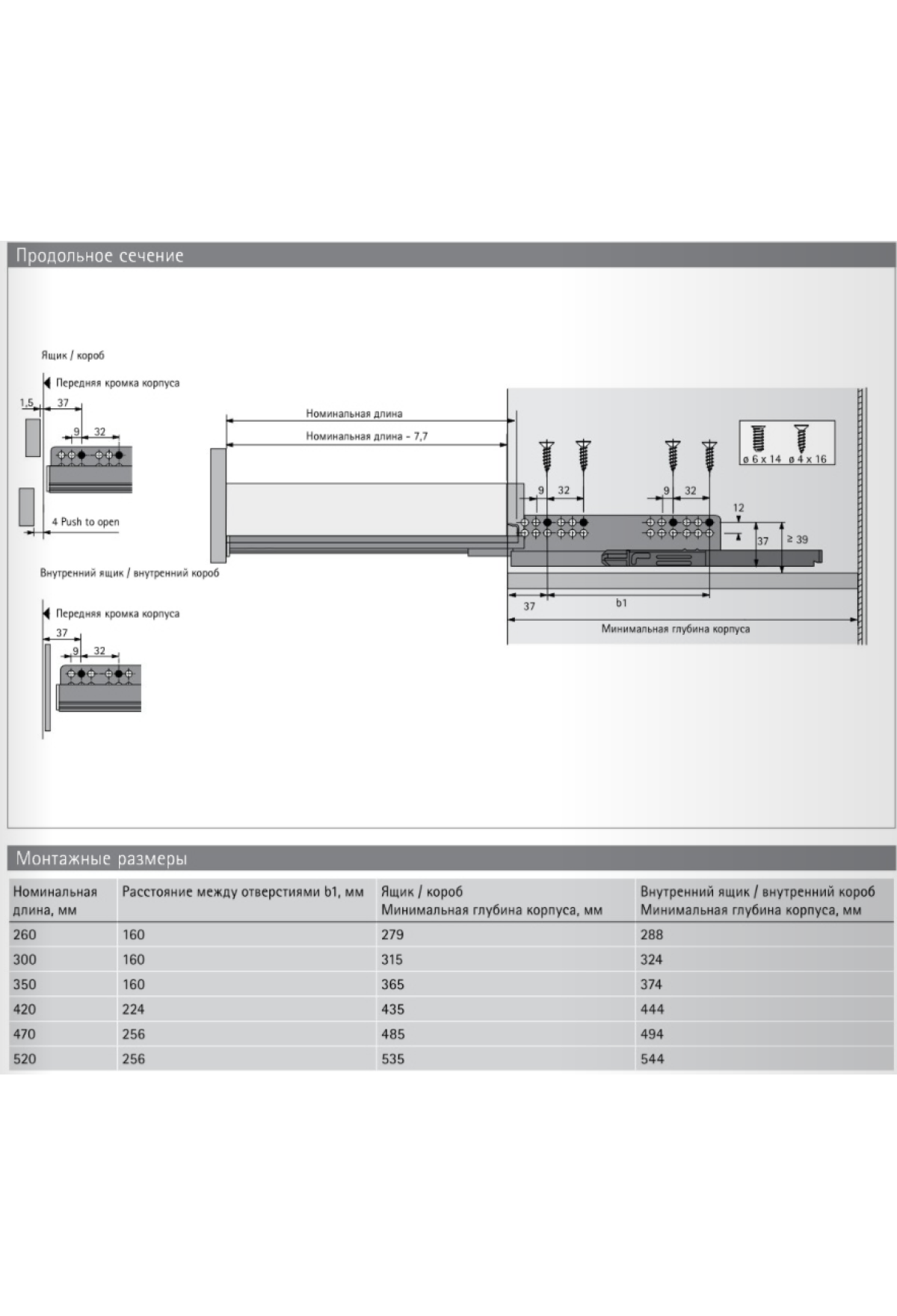Click the 'Минимальная глубина корпуса' label in the diagram
This screenshot has height=1316, width=897.
(x=675, y=629)
